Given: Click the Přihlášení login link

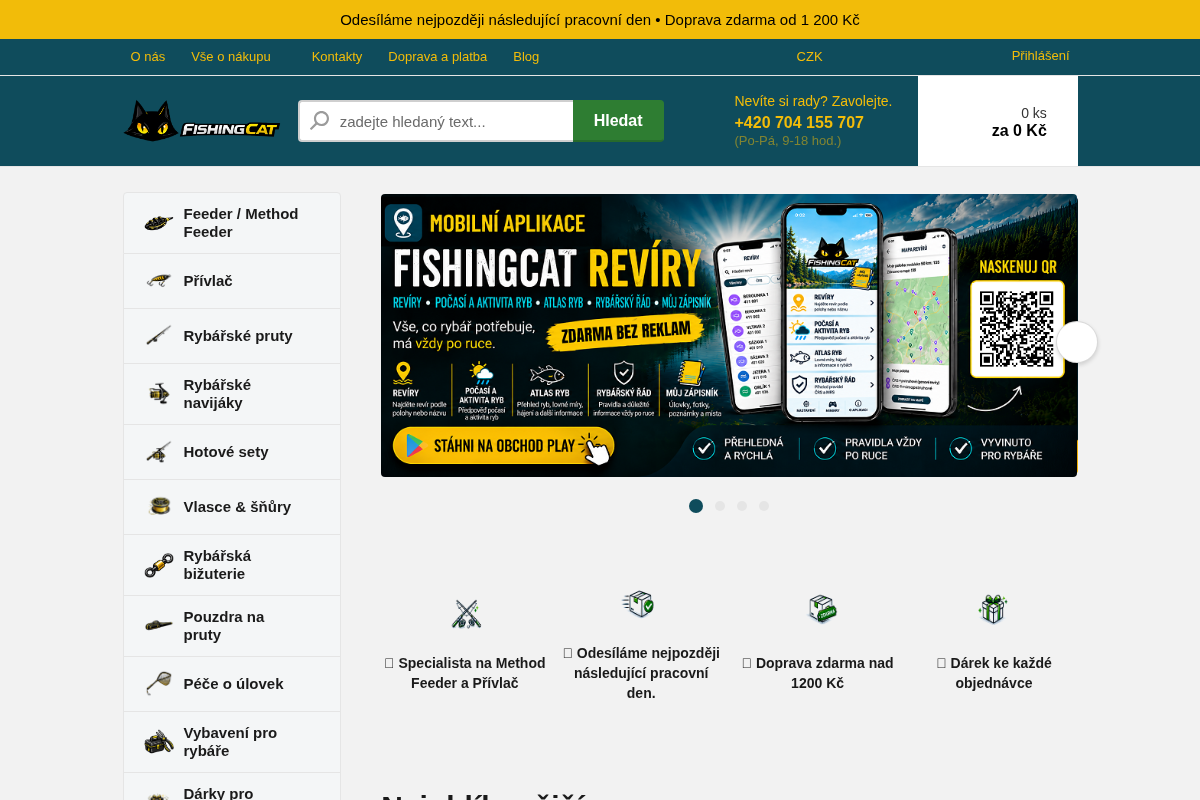Looking at the screenshot, I should click(x=1040, y=56).
